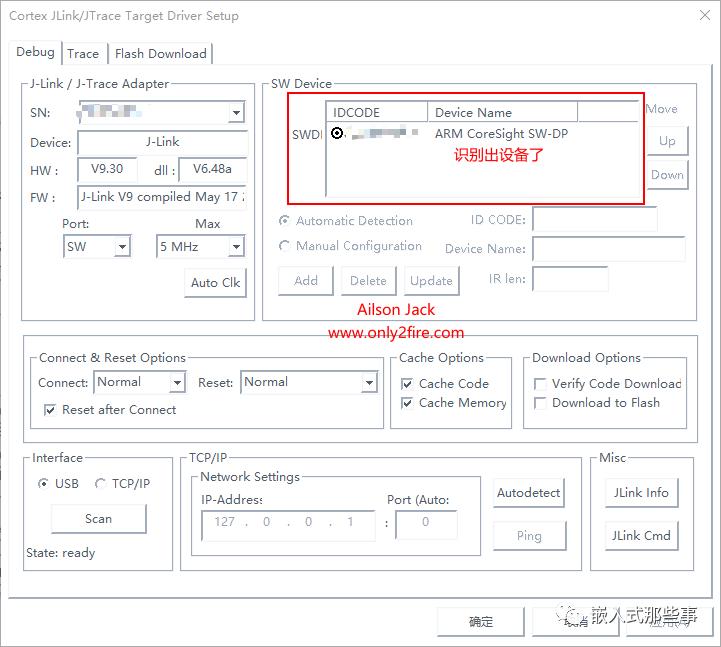Click the 确定 confirm button

pyautogui.click(x=481, y=622)
